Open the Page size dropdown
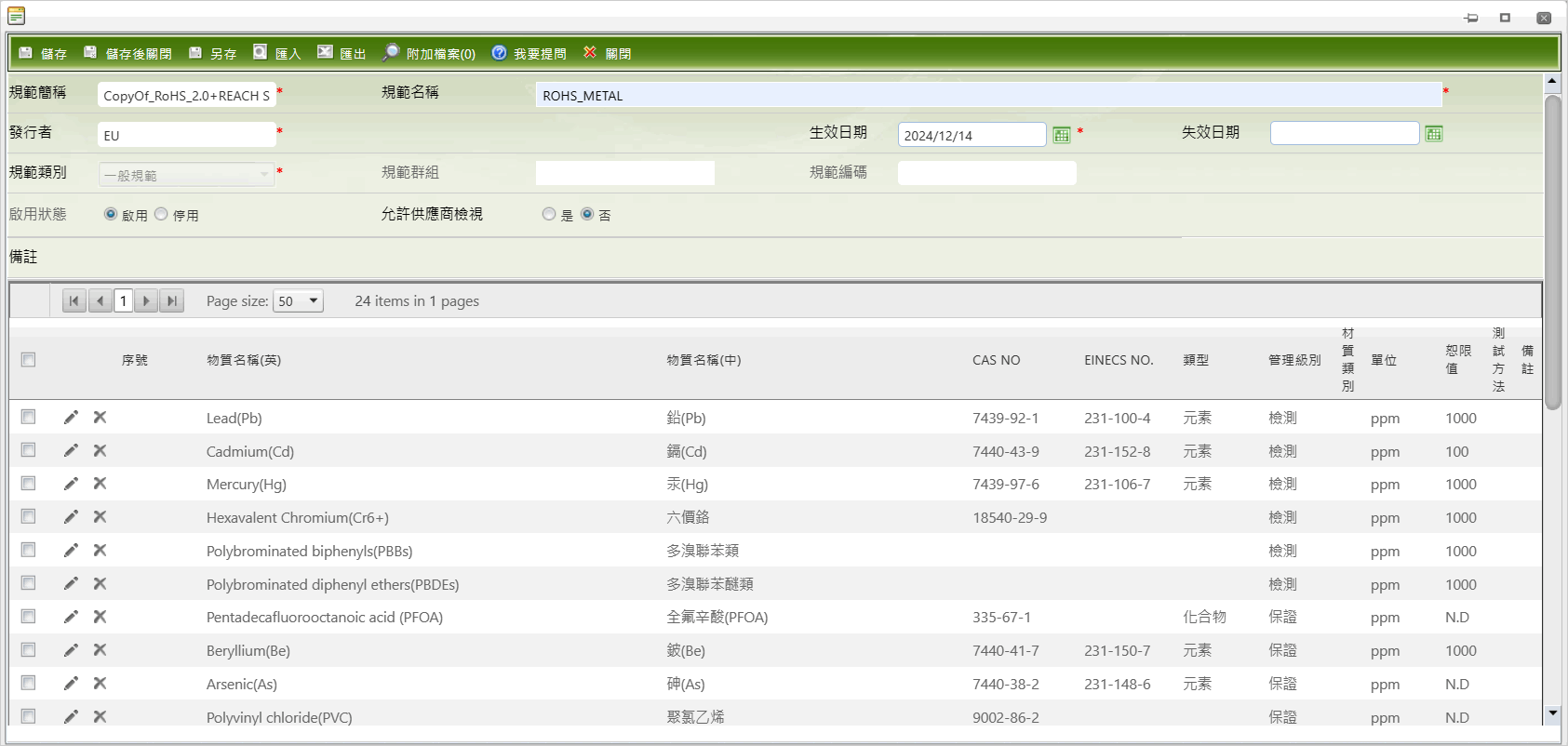Image resolution: width=1568 pixels, height=746 pixels. (298, 301)
